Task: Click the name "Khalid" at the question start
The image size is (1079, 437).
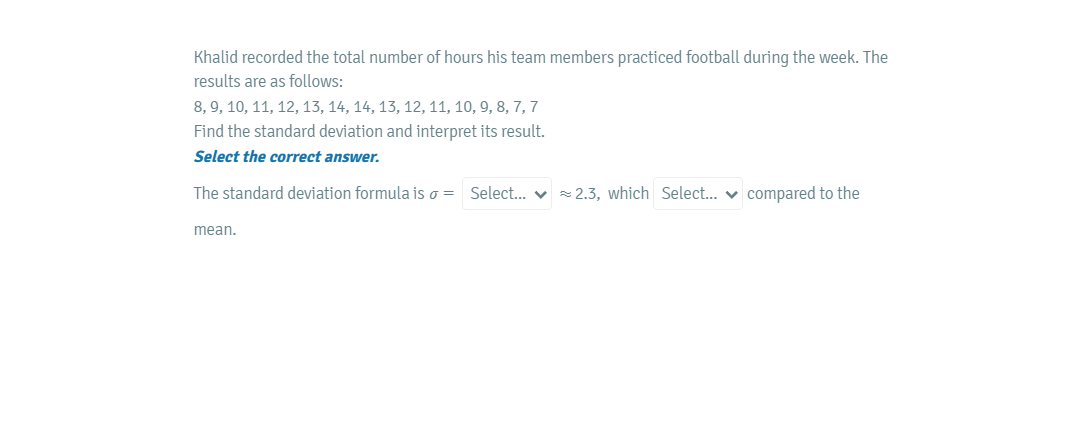Action: click(x=215, y=57)
